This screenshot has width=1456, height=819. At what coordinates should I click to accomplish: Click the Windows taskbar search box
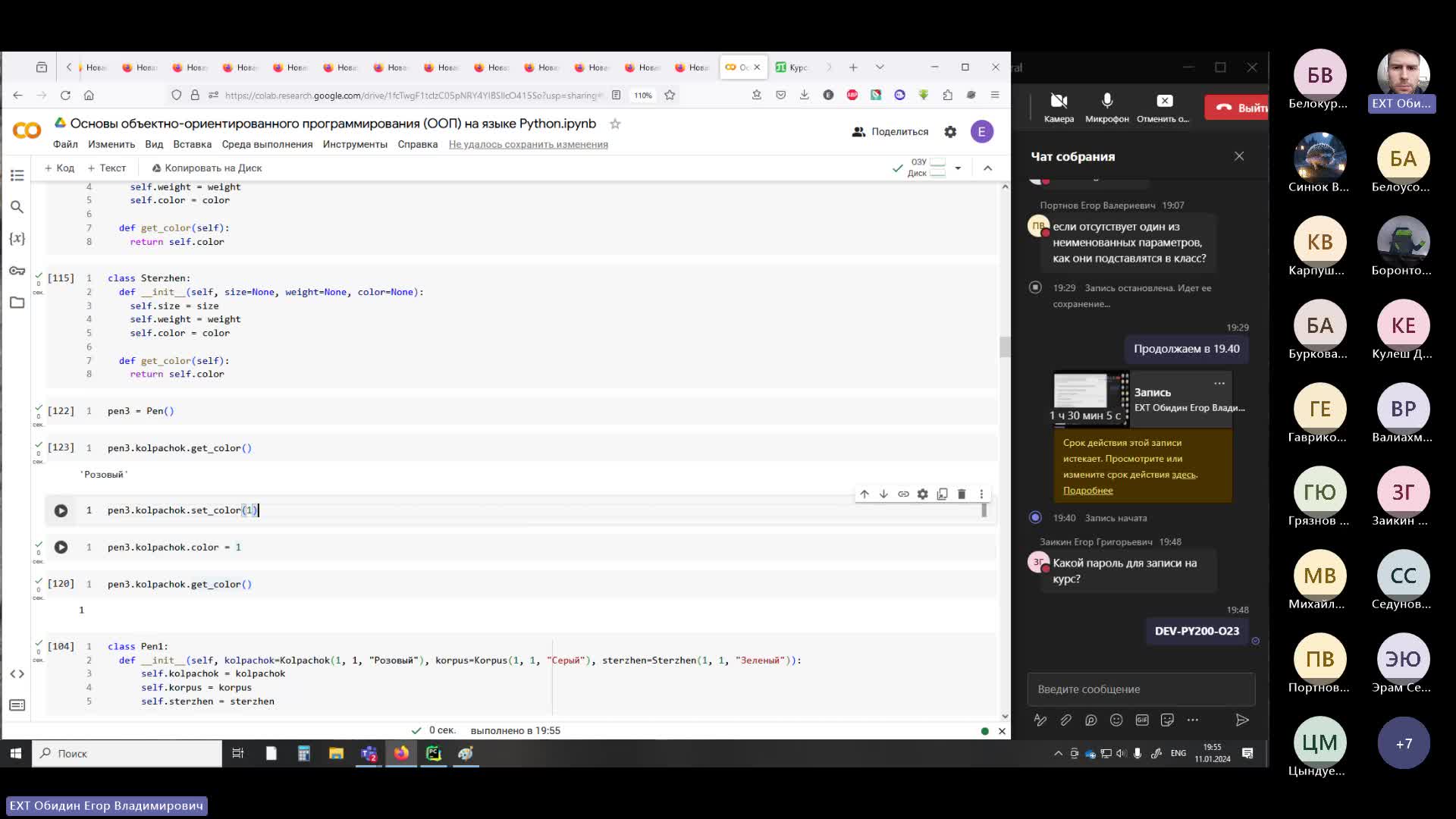[127, 754]
